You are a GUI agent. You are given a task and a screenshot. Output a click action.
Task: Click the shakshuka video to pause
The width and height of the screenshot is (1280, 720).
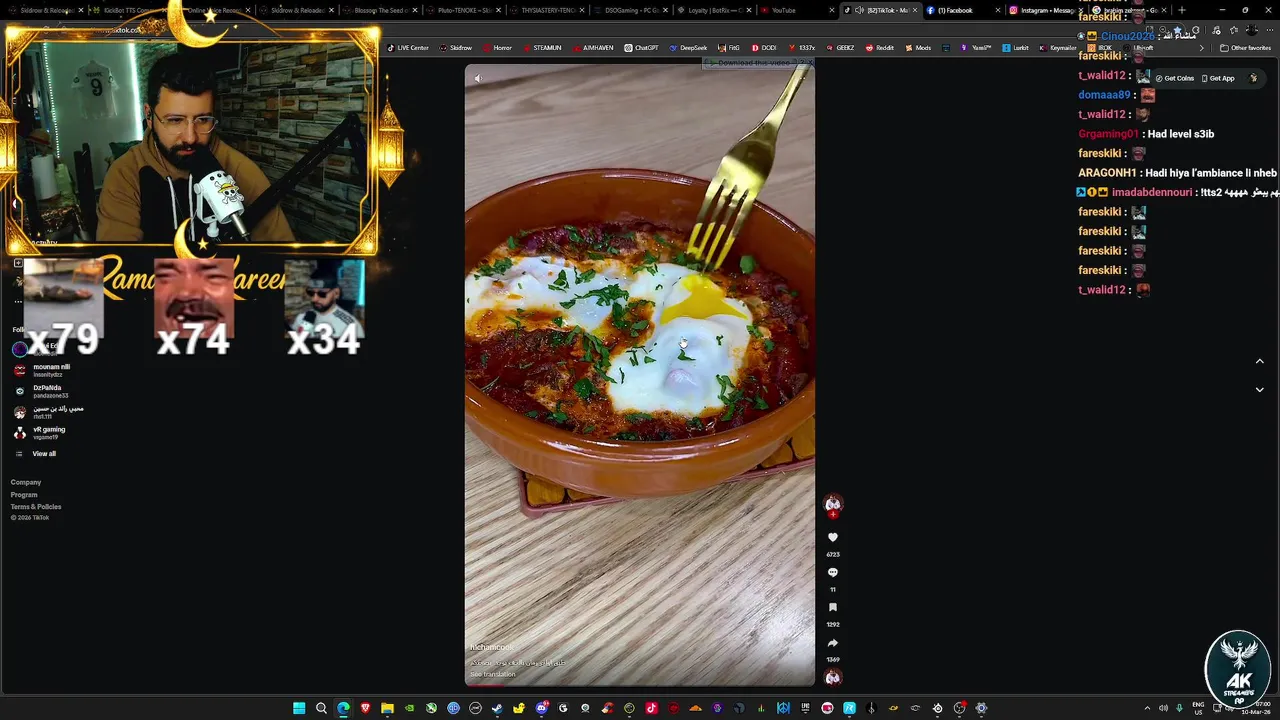pyautogui.click(x=640, y=375)
